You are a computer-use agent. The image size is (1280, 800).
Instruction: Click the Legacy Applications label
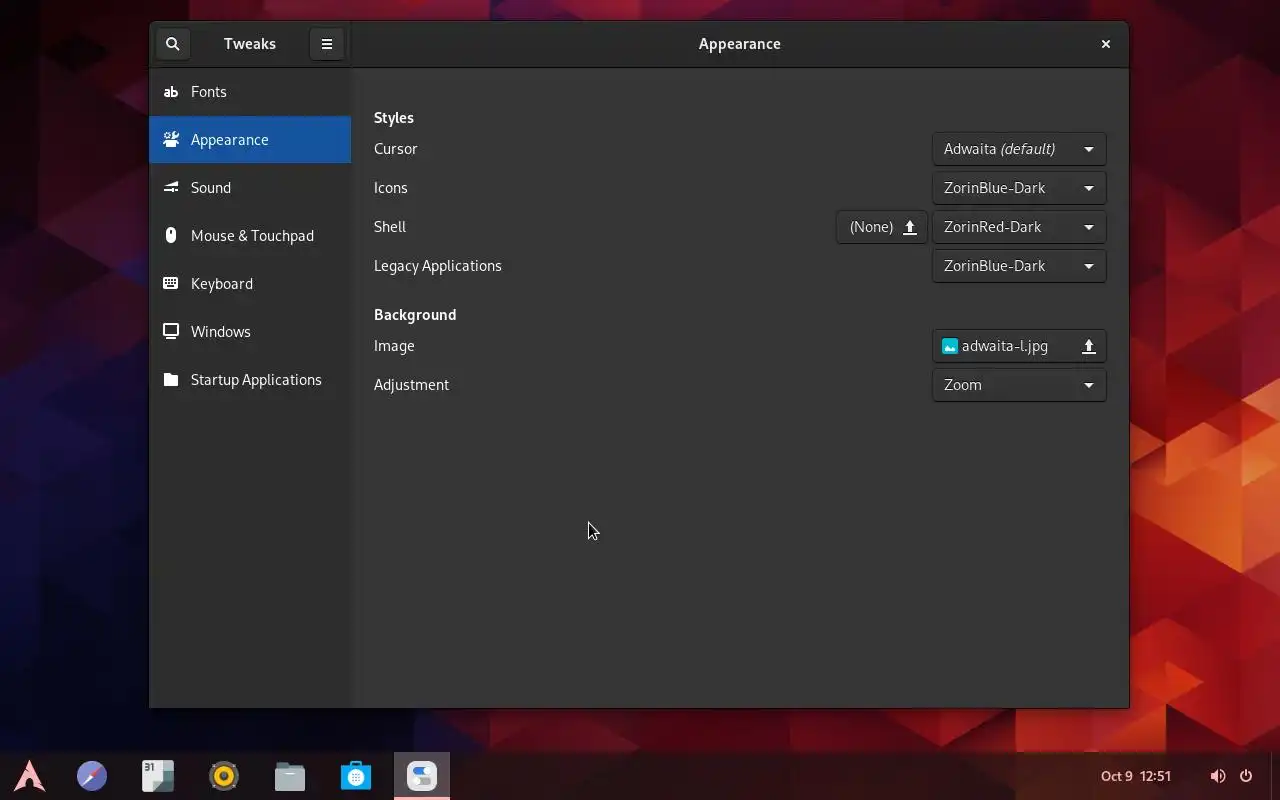click(x=438, y=266)
